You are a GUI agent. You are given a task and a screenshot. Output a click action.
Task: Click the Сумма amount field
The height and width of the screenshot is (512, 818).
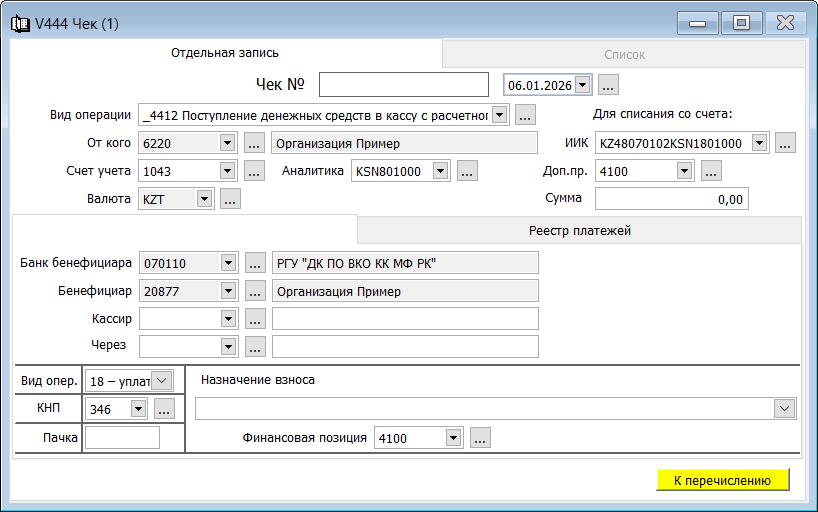[671, 199]
